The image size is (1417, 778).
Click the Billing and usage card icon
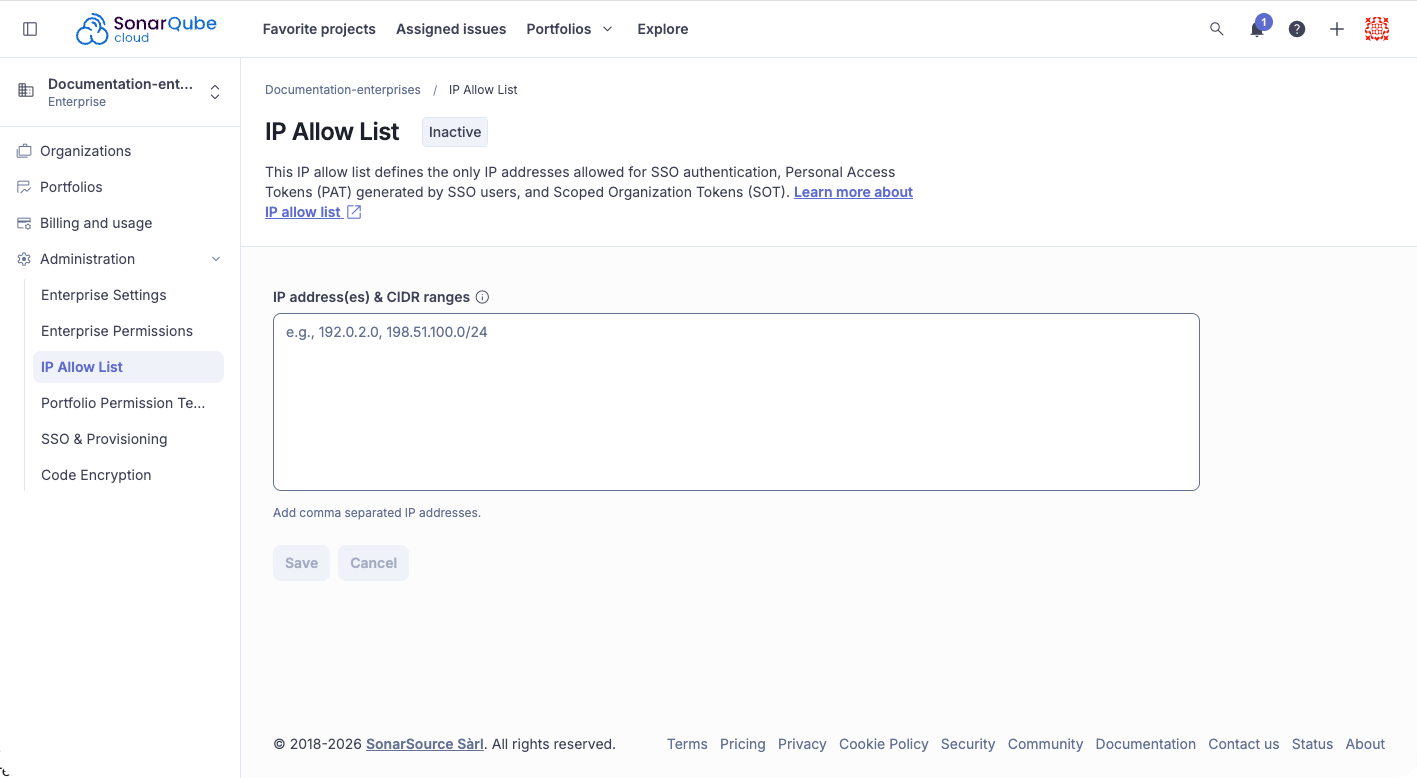(x=24, y=223)
